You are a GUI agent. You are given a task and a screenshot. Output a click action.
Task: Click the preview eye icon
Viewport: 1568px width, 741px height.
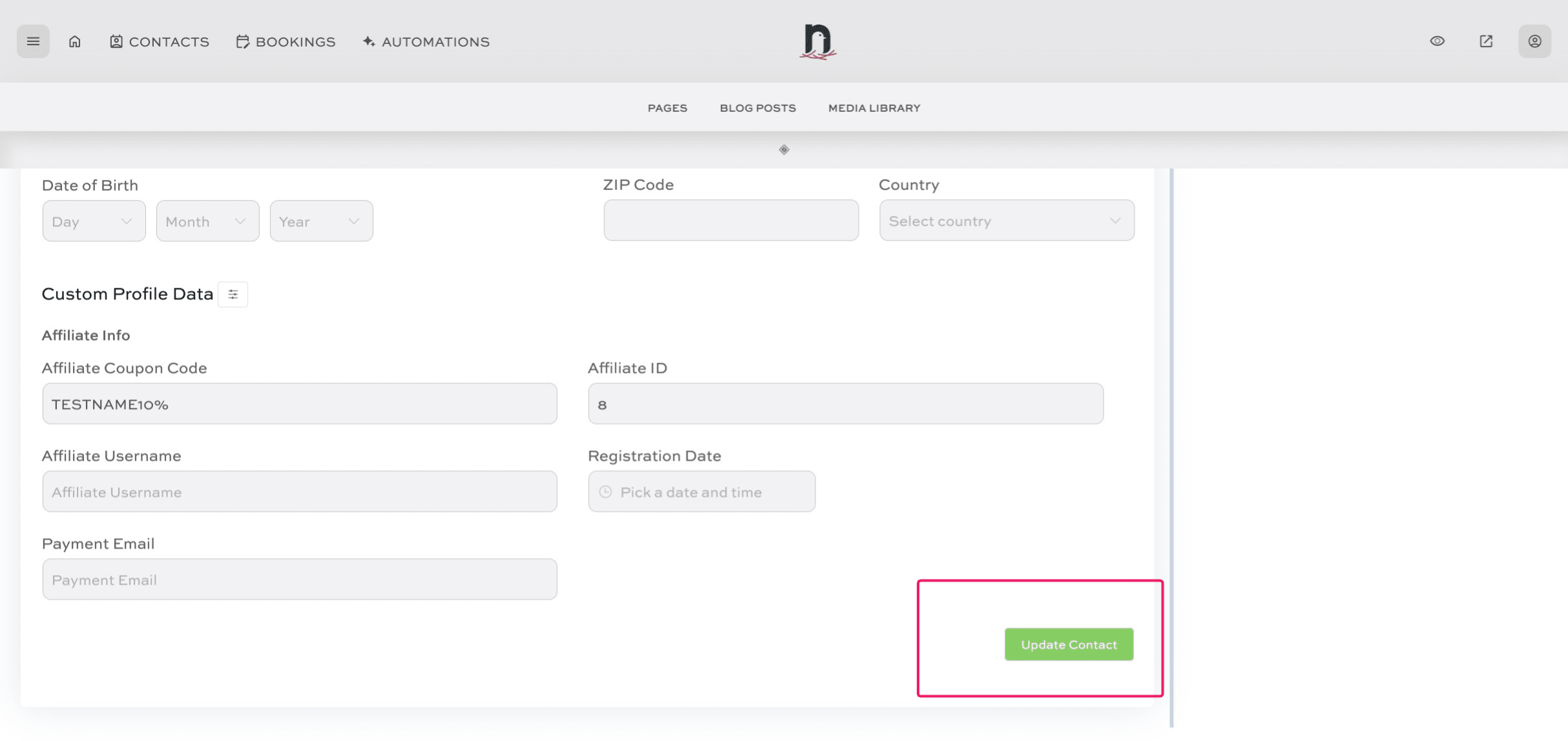click(x=1437, y=41)
